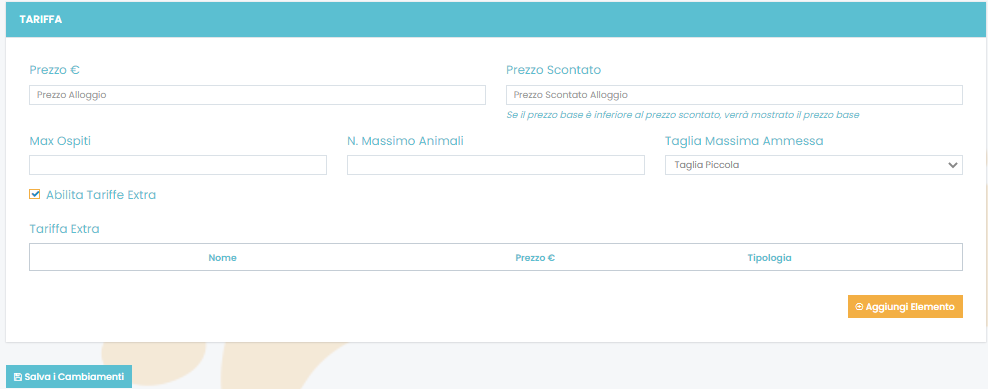
Task: Save with the Salva i Cambiamenti button
Action: click(x=69, y=377)
